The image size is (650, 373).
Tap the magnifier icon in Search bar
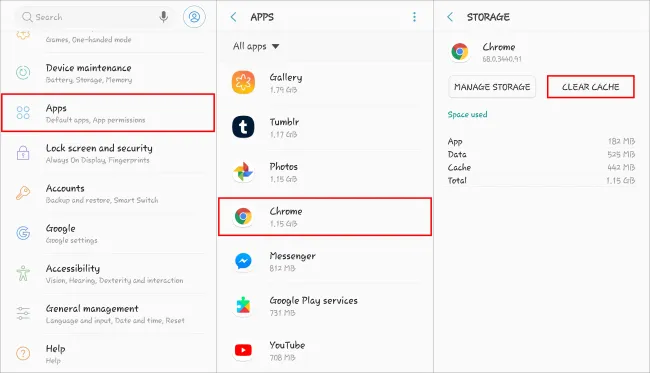tap(27, 17)
